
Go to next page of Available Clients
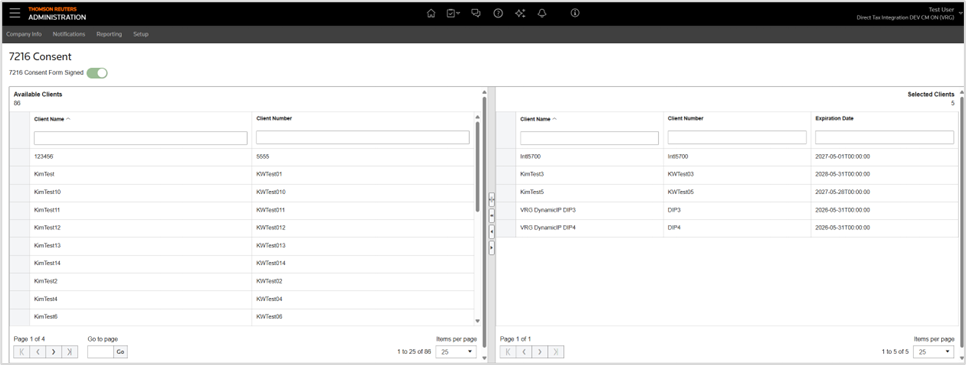coord(54,351)
